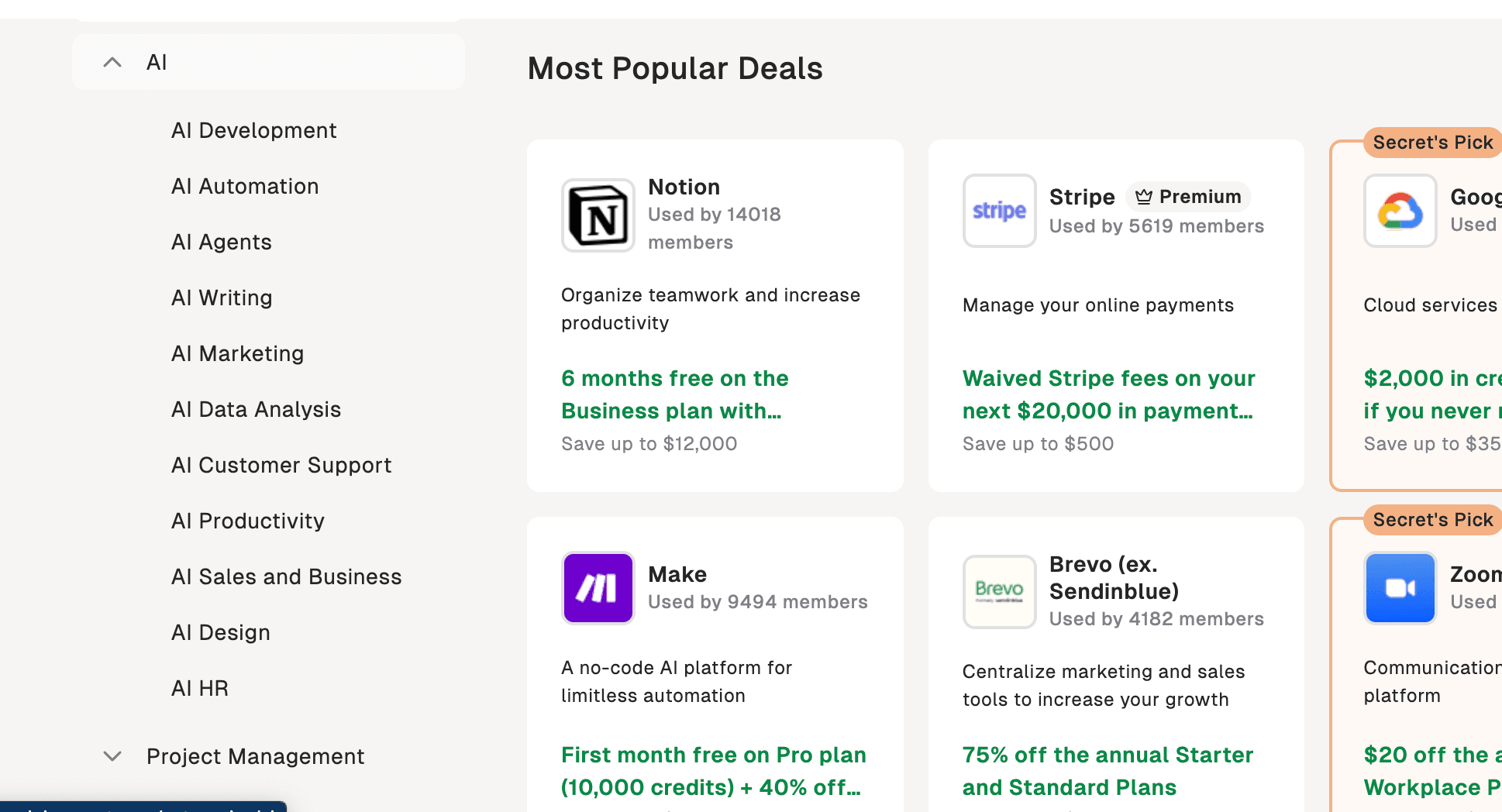The image size is (1502, 812).
Task: Open Notion's 6 months free deal link
Action: coord(674,394)
